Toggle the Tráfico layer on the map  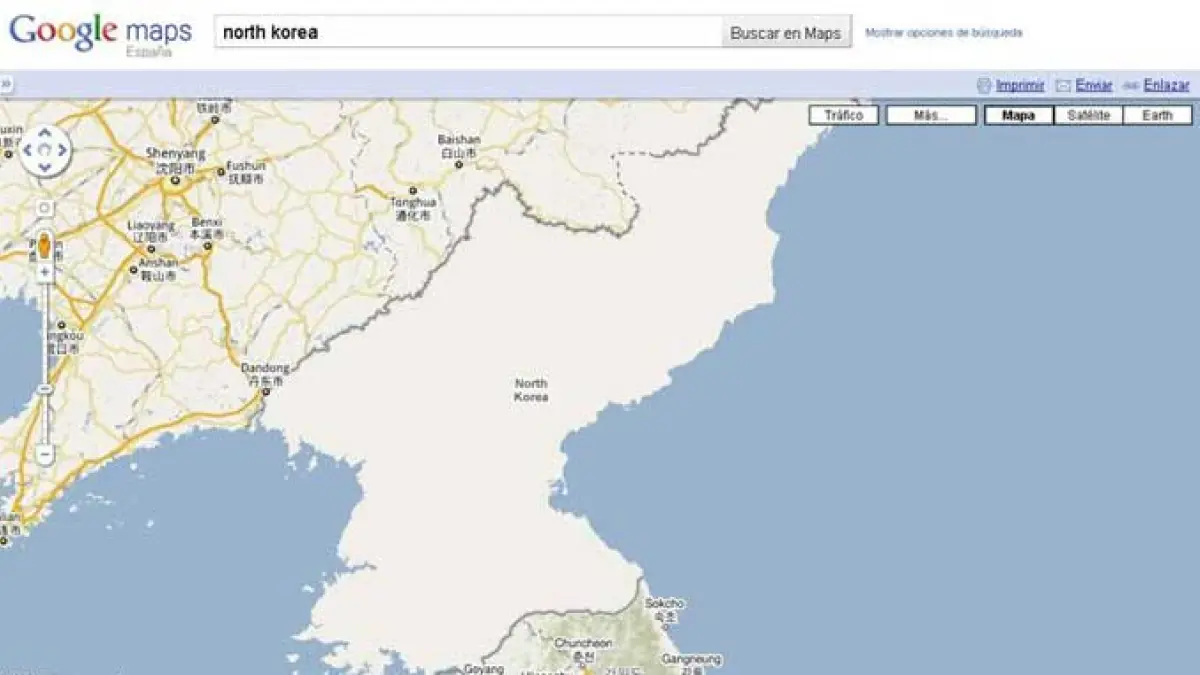pos(843,115)
